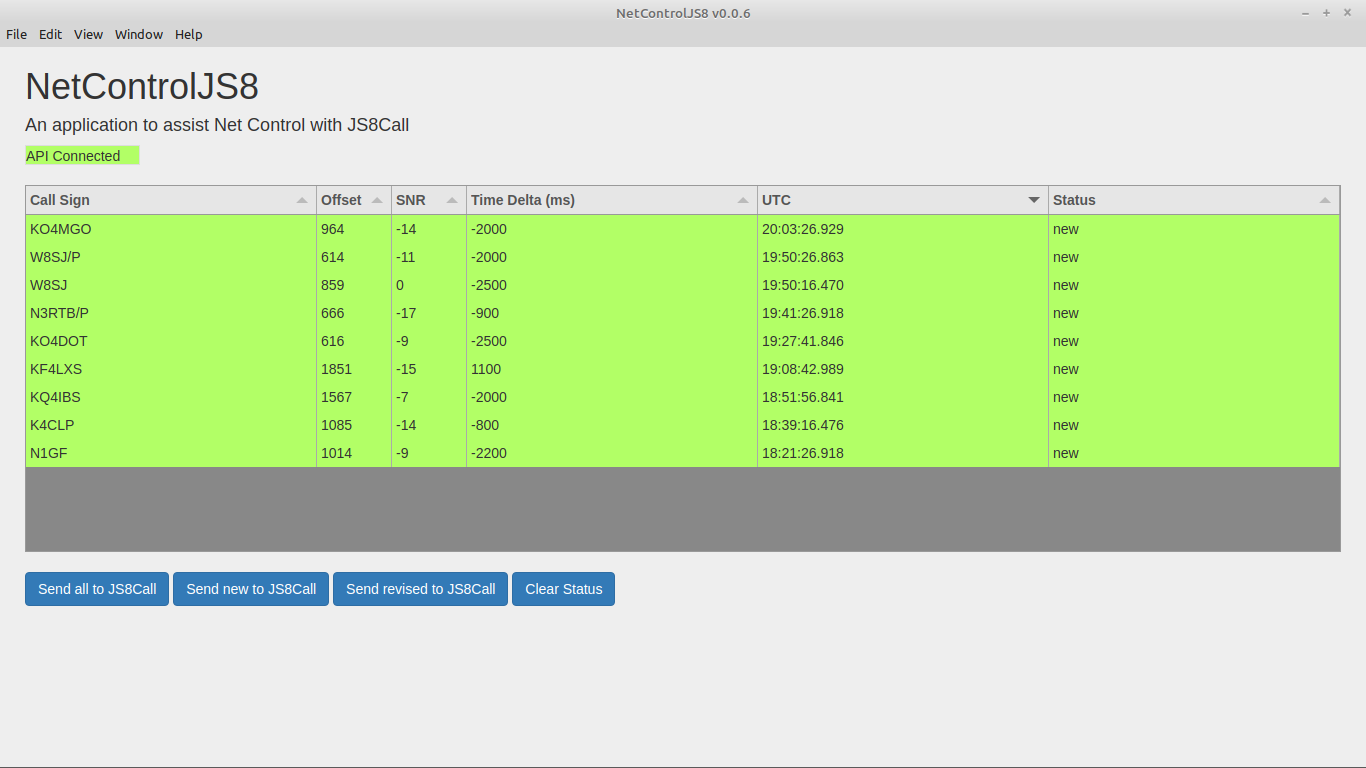Screen dimensions: 1366x768
Task: Click the Time Delta sort arrow icon
Action: tap(743, 200)
